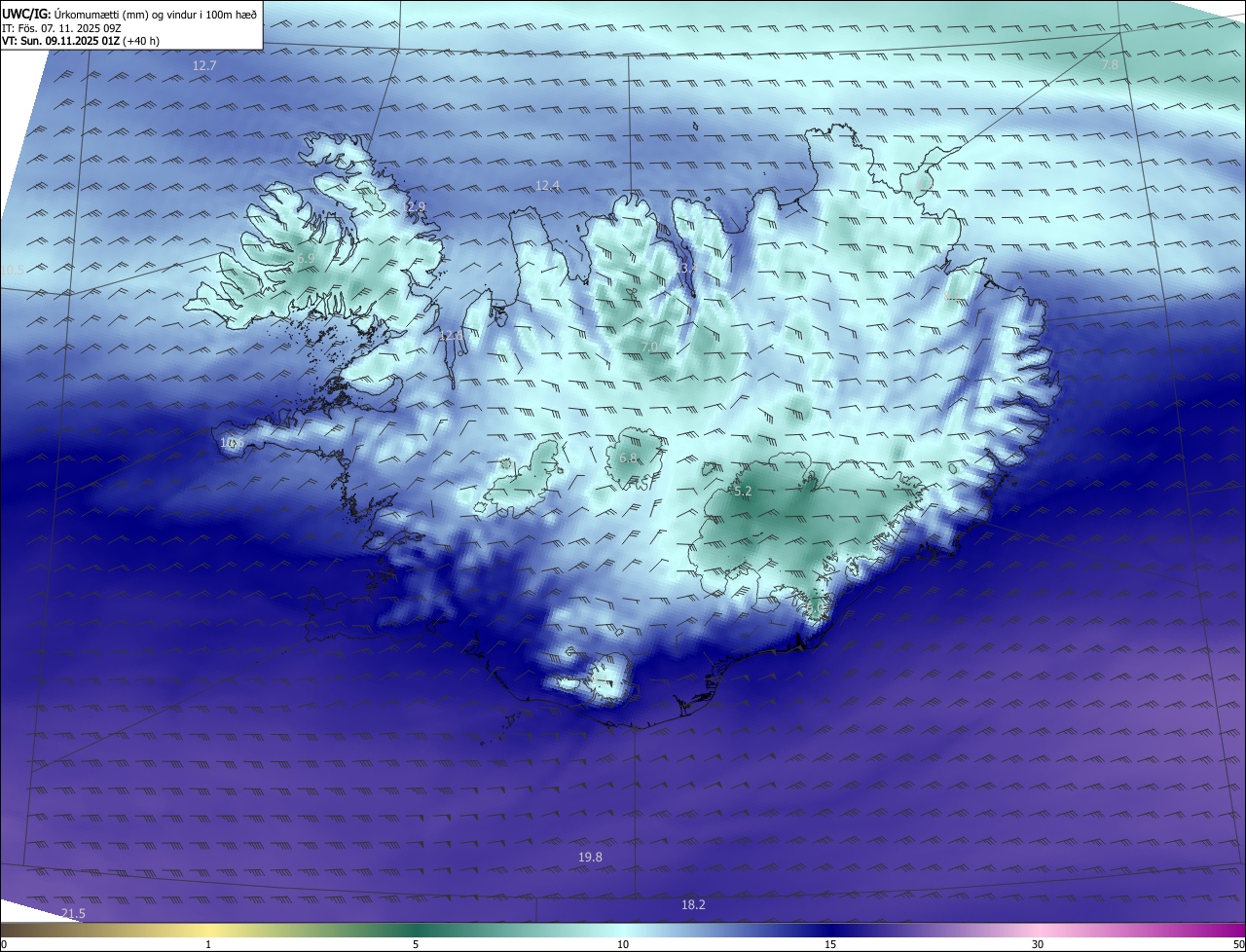Click the 7.8 value label on the map
This screenshot has width=1246, height=952.
[1110, 64]
